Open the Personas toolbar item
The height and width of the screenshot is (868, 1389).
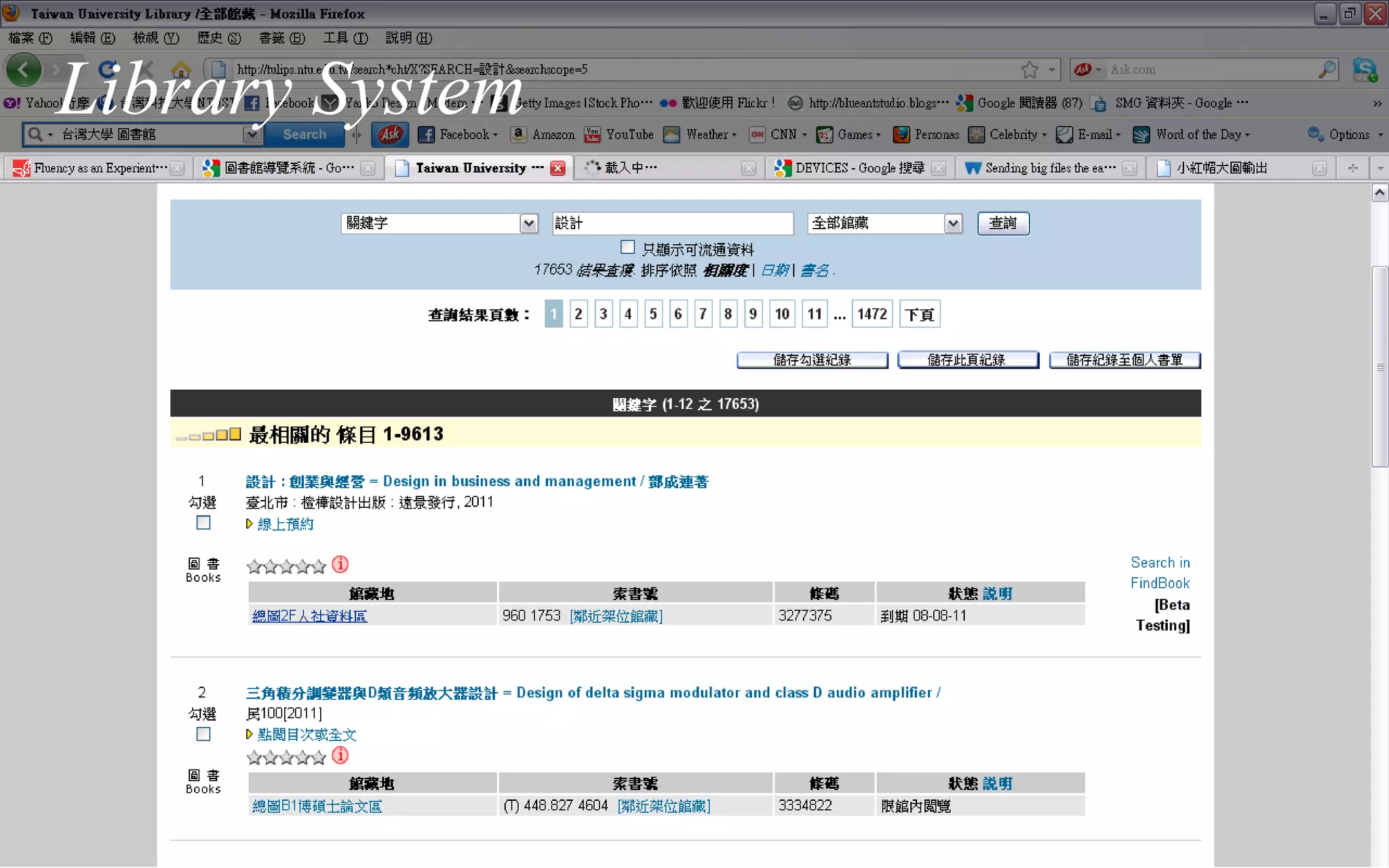click(926, 134)
